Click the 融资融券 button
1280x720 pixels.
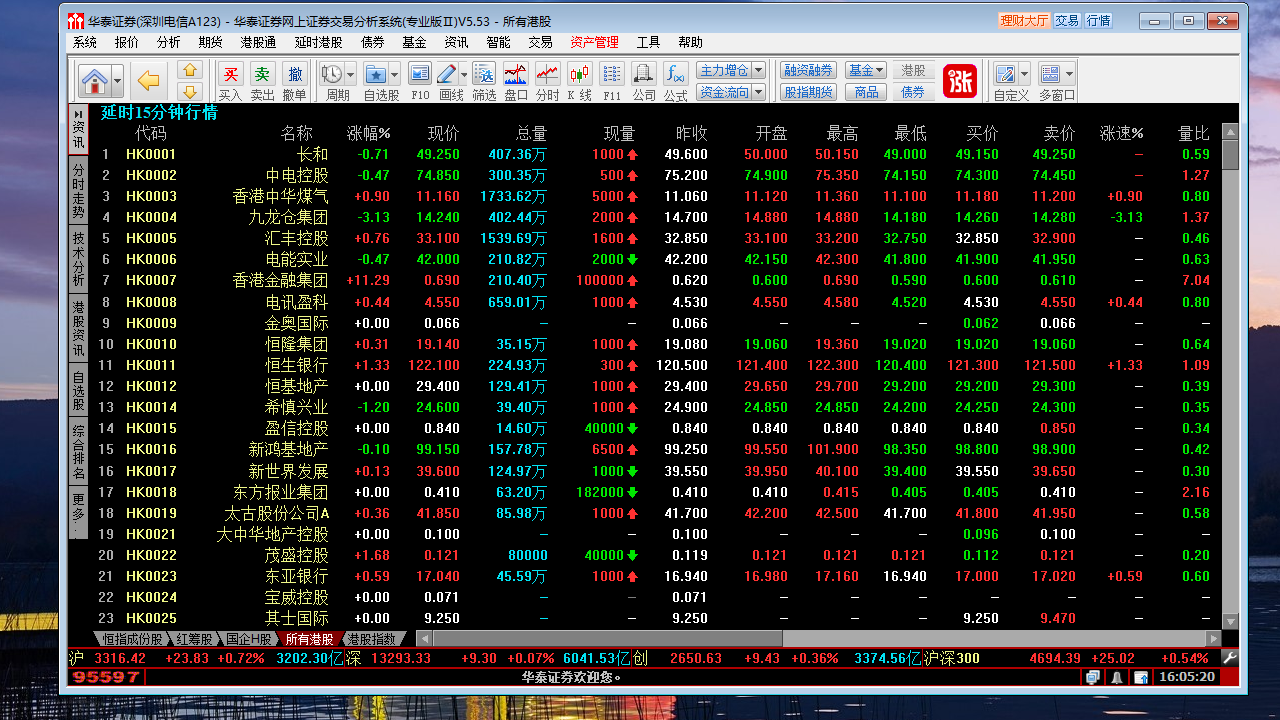tap(808, 71)
